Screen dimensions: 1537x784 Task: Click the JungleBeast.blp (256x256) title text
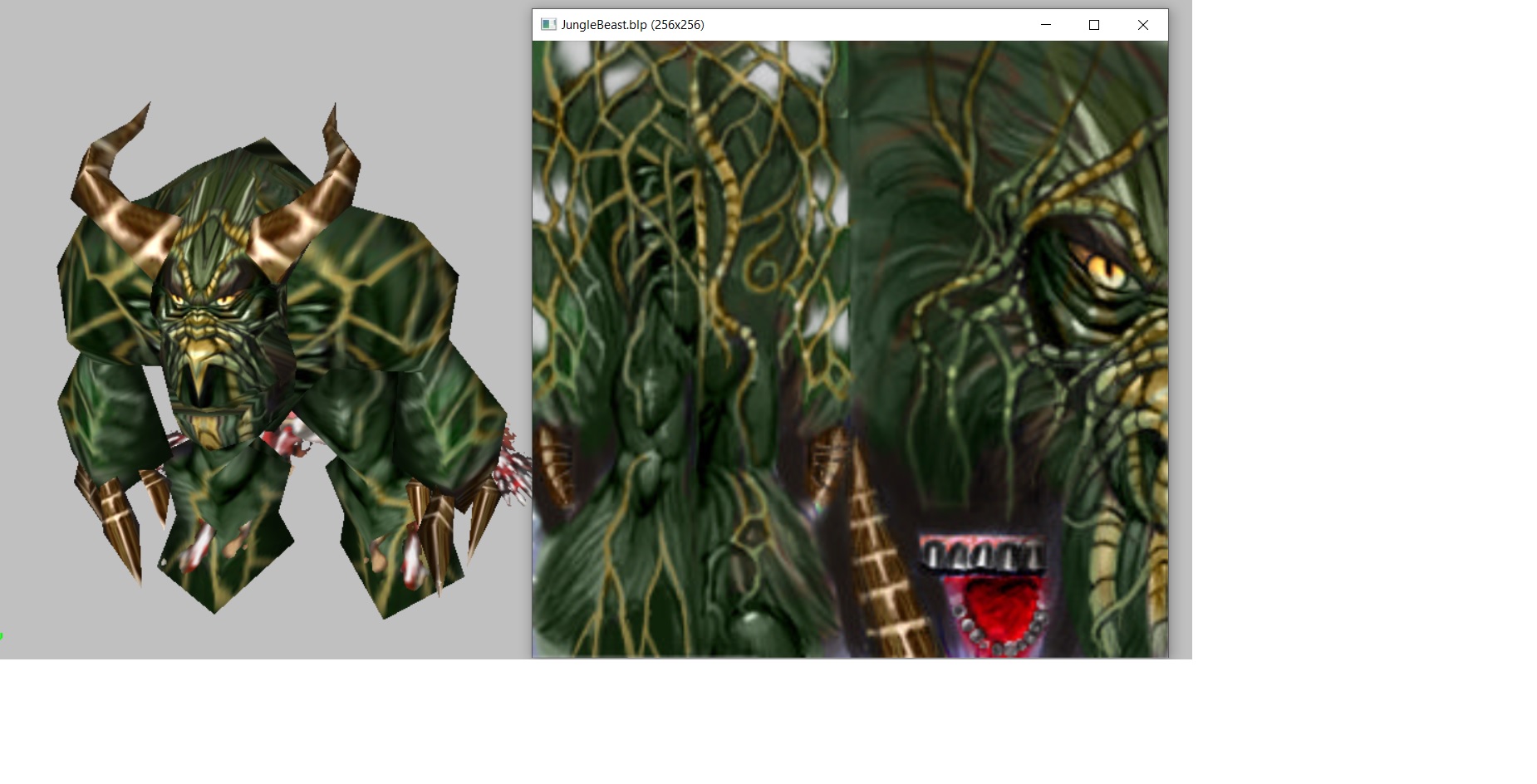[632, 25]
